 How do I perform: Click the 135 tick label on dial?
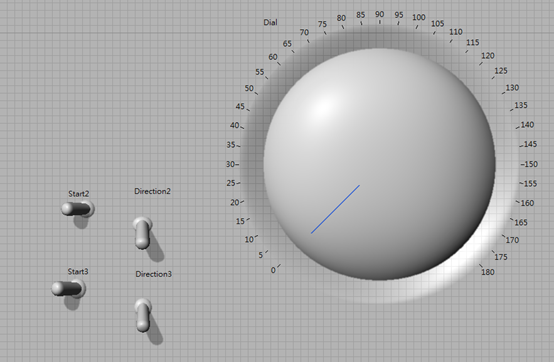pos(521,105)
